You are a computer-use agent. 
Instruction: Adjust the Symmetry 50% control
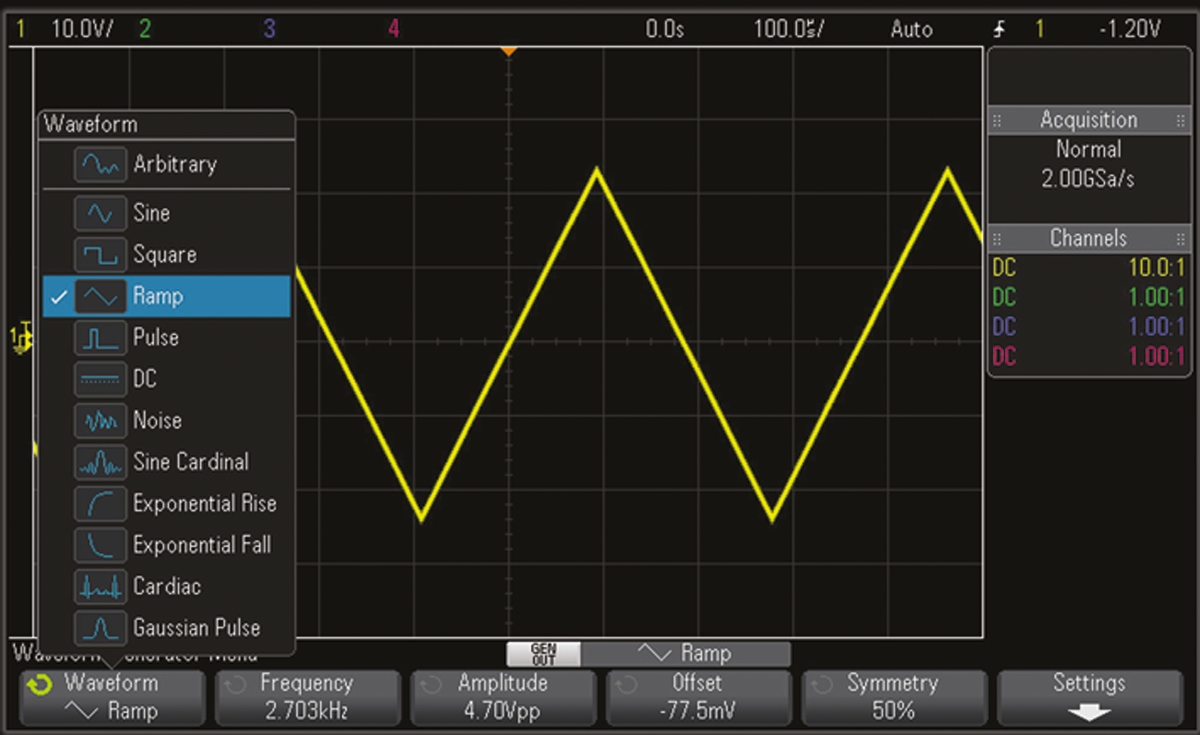(892, 697)
